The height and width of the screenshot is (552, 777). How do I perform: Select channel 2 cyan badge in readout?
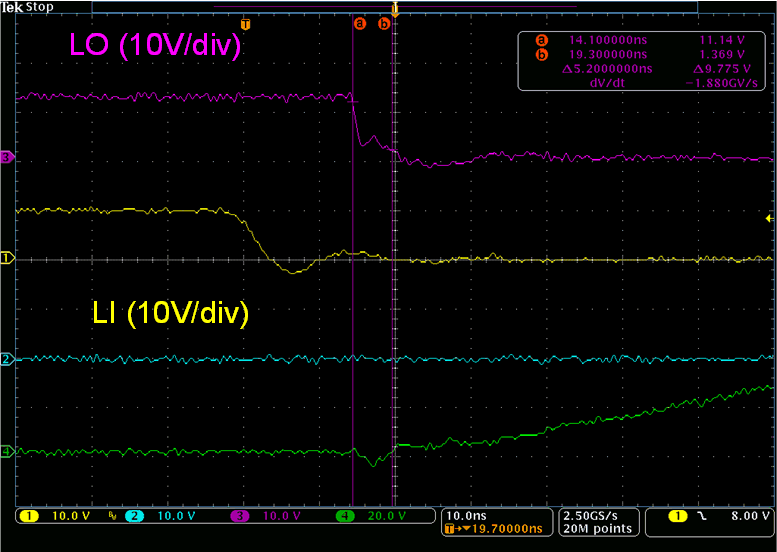click(x=134, y=516)
